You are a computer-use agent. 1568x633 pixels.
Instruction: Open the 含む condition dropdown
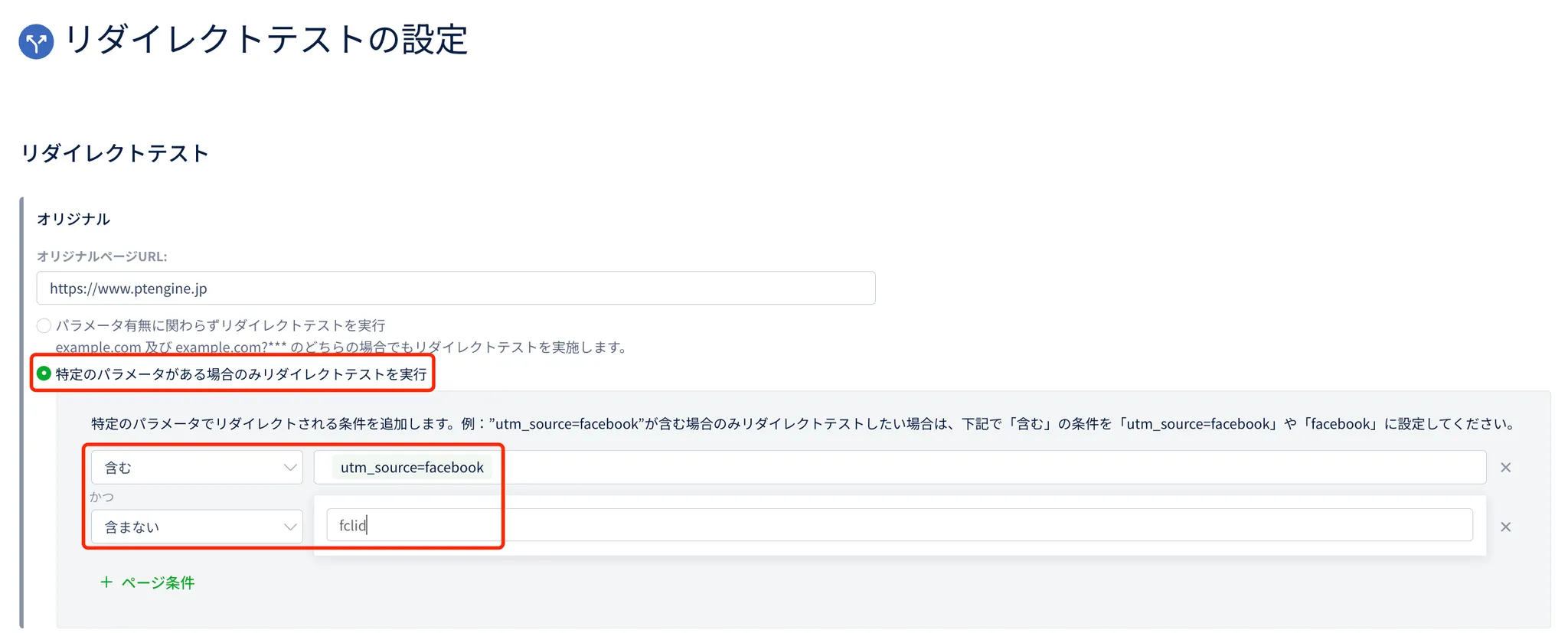[196, 468]
